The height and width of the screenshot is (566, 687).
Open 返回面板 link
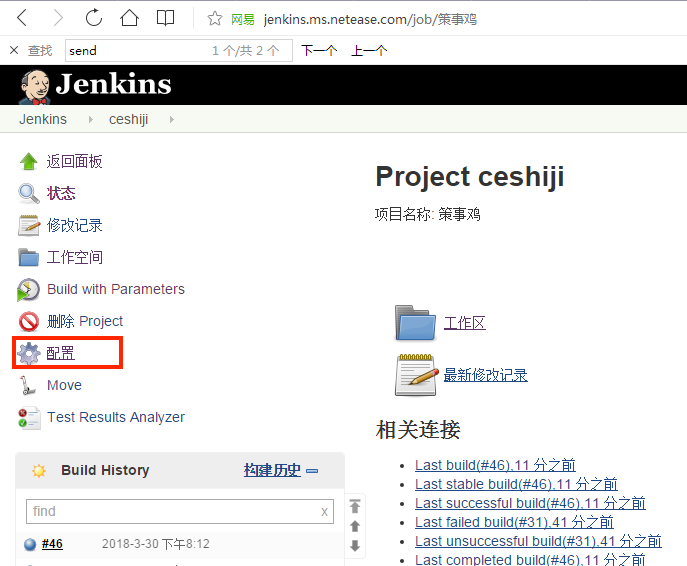pos(74,161)
